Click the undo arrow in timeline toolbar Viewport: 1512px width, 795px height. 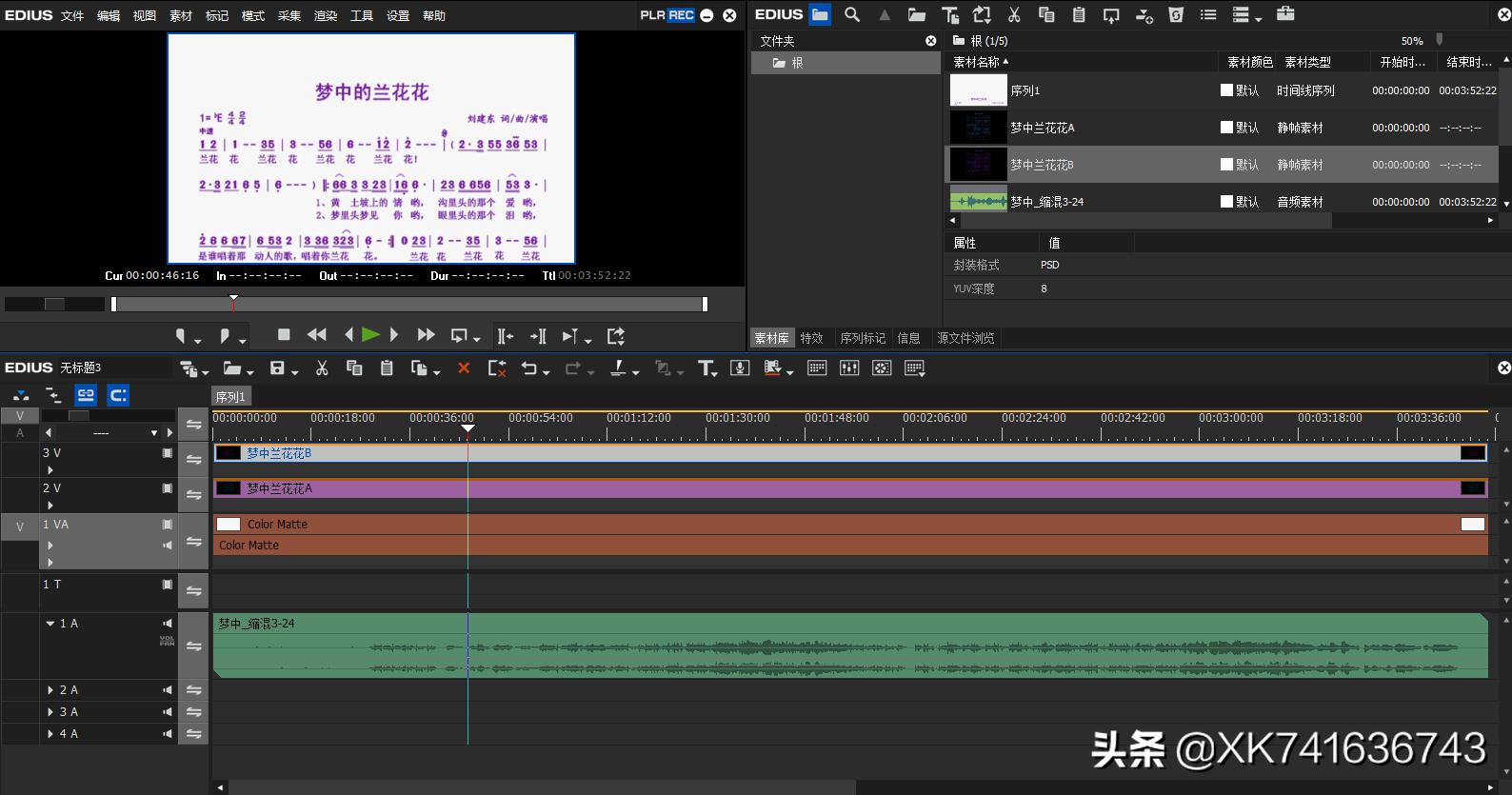pos(529,368)
